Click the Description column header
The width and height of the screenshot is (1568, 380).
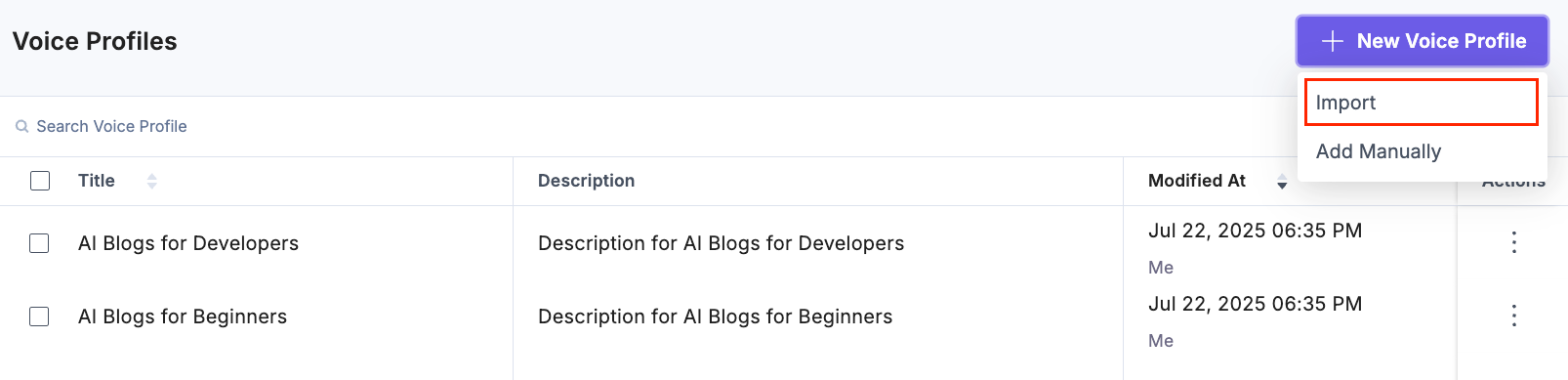pyautogui.click(x=587, y=181)
